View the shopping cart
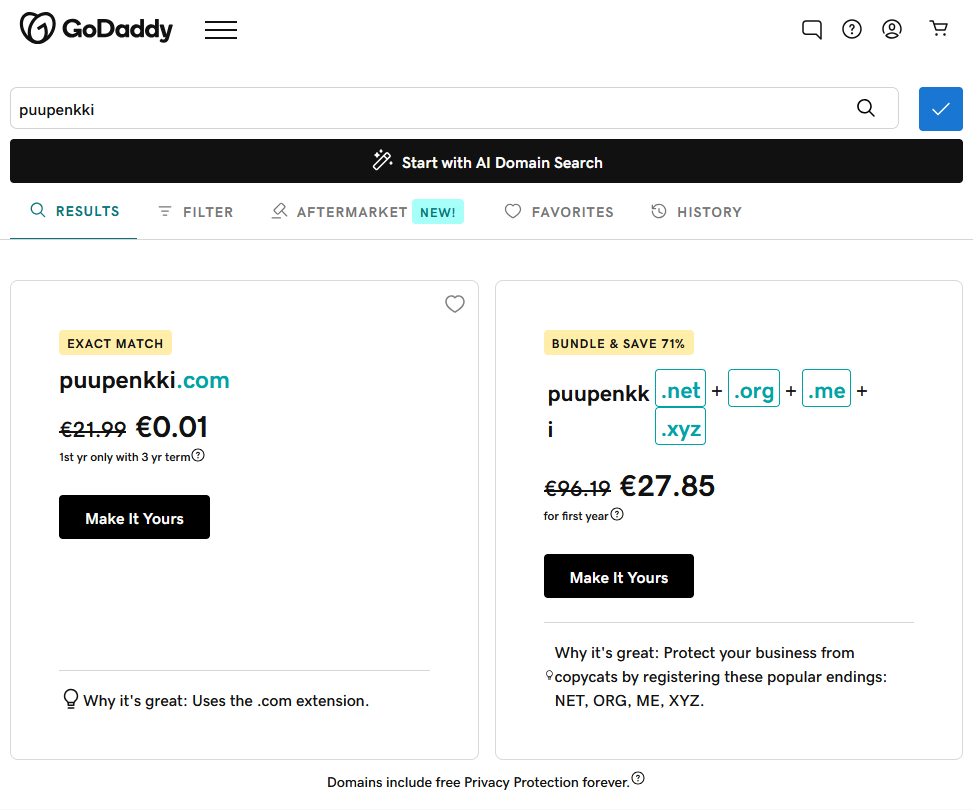 point(938,29)
